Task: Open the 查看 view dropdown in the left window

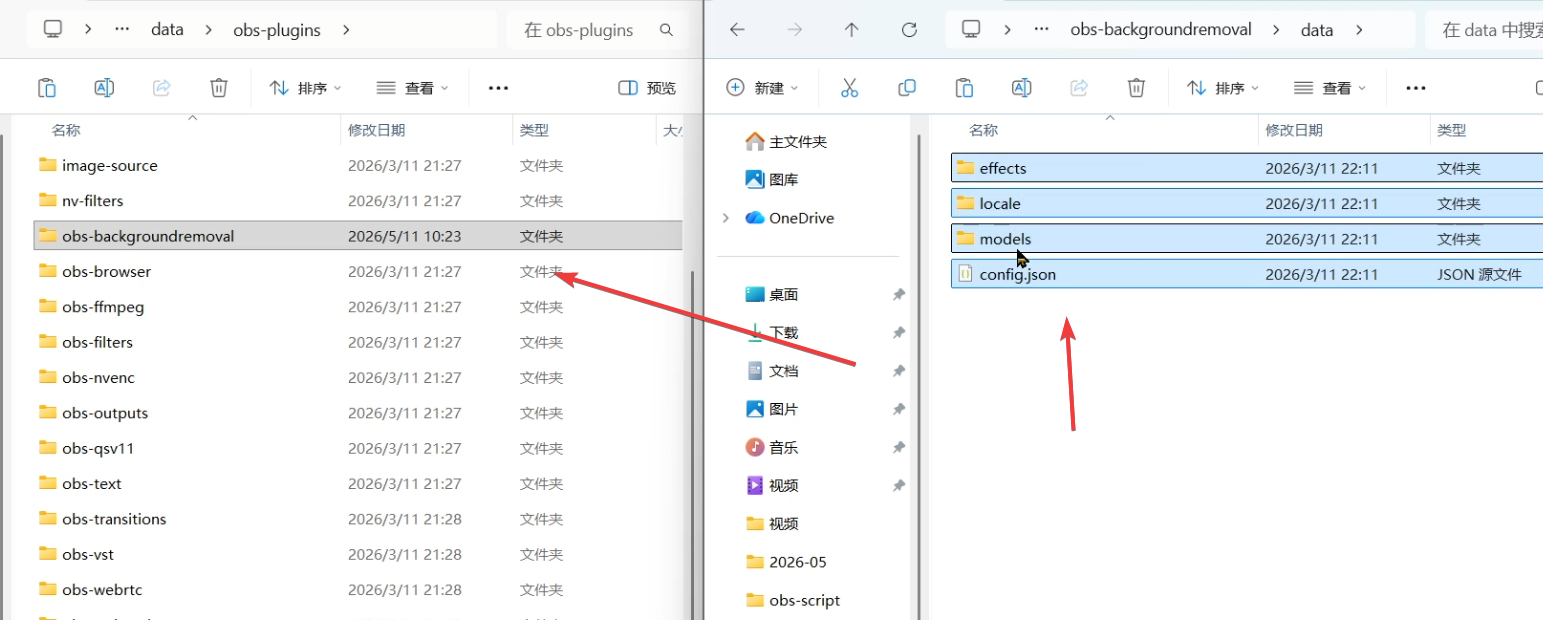Action: pos(413,88)
